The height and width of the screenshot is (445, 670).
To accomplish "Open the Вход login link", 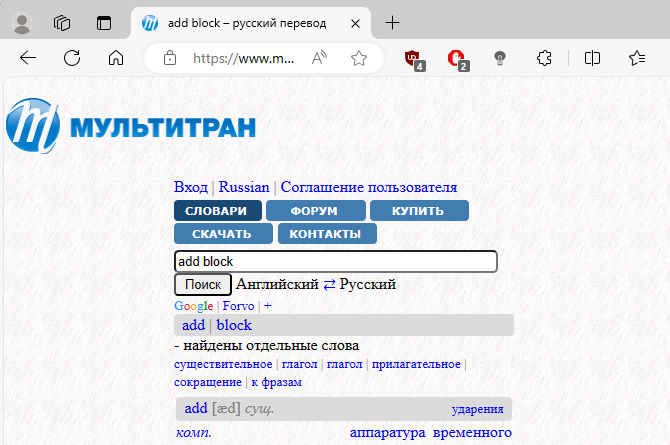I will point(191,187).
